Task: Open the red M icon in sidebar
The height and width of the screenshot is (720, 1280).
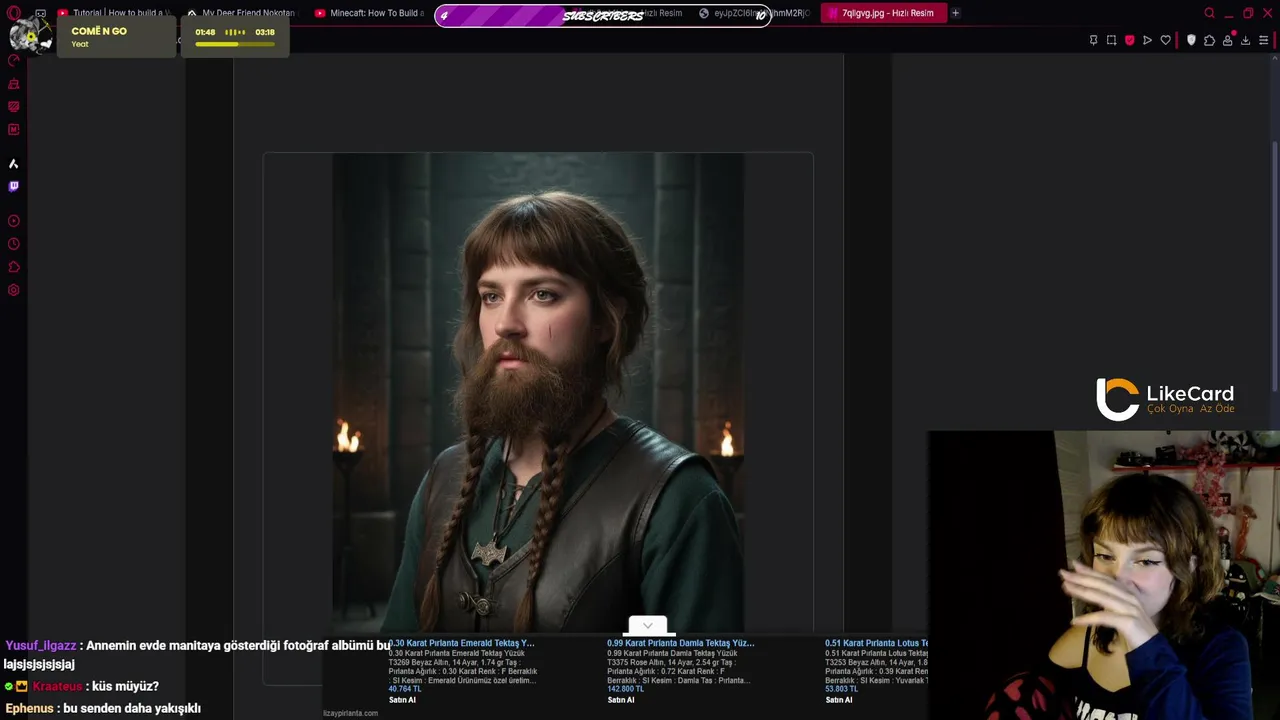Action: click(14, 130)
